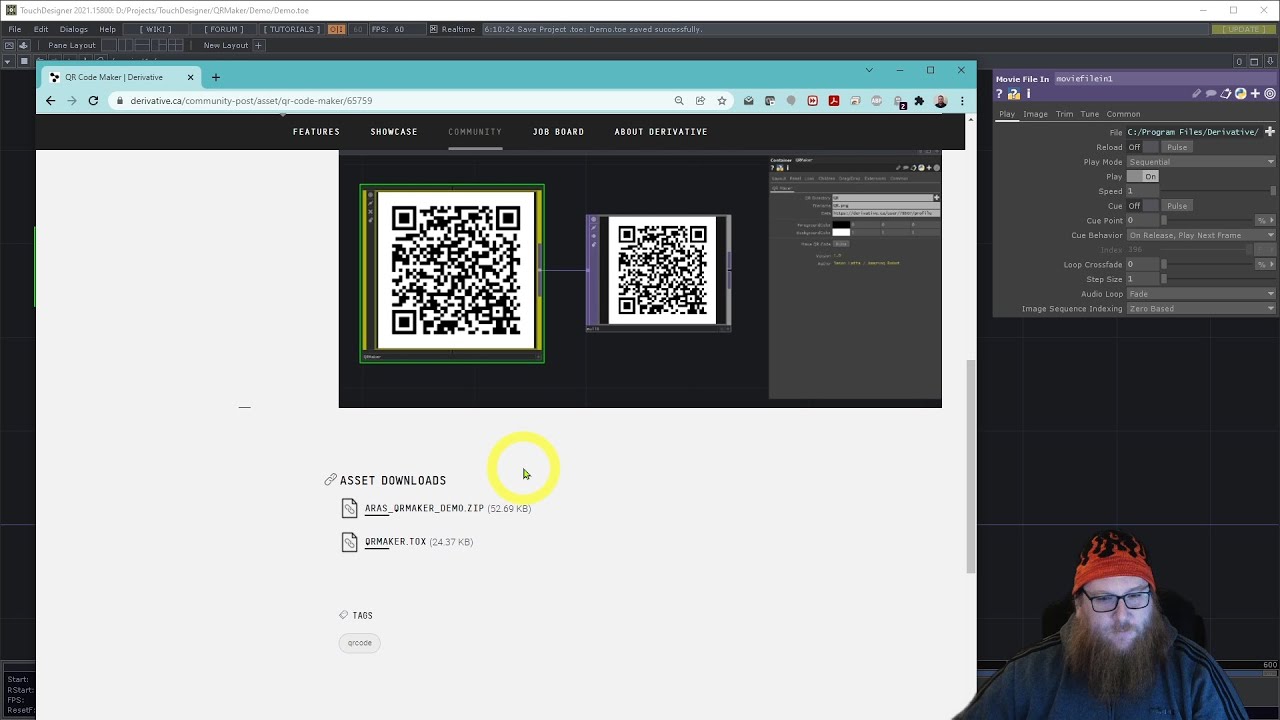Viewport: 1280px width, 720px height.
Task: Switch to the Trim parameter tab
Action: tap(1064, 114)
